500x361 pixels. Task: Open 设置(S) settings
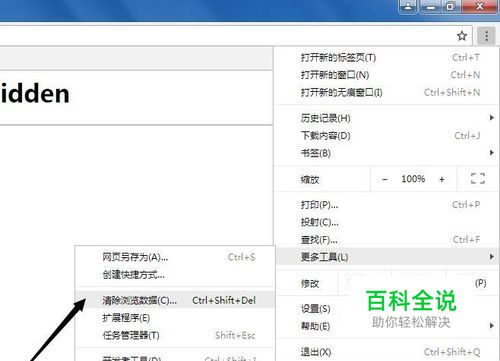pyautogui.click(x=387, y=309)
